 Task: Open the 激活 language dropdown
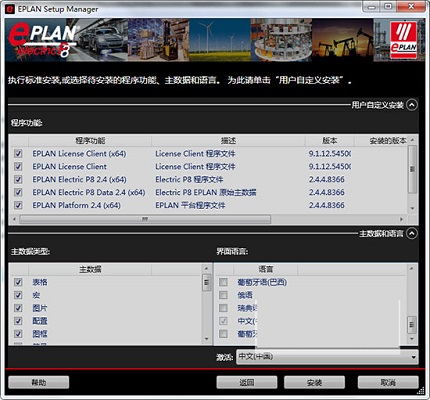point(327,357)
